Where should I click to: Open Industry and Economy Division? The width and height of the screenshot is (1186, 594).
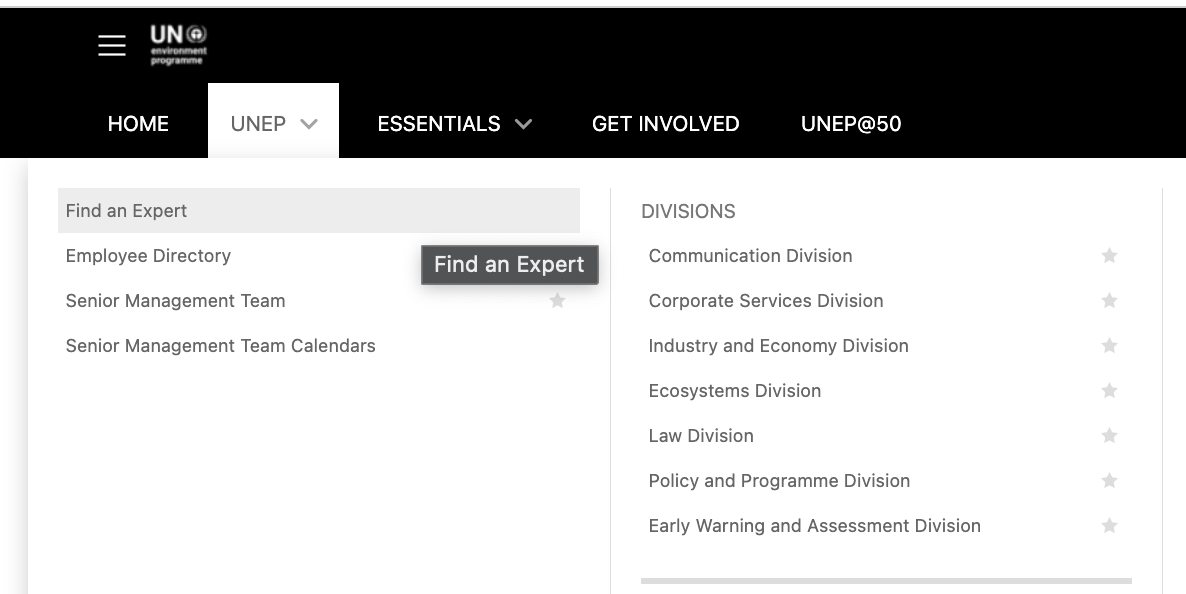[778, 346]
